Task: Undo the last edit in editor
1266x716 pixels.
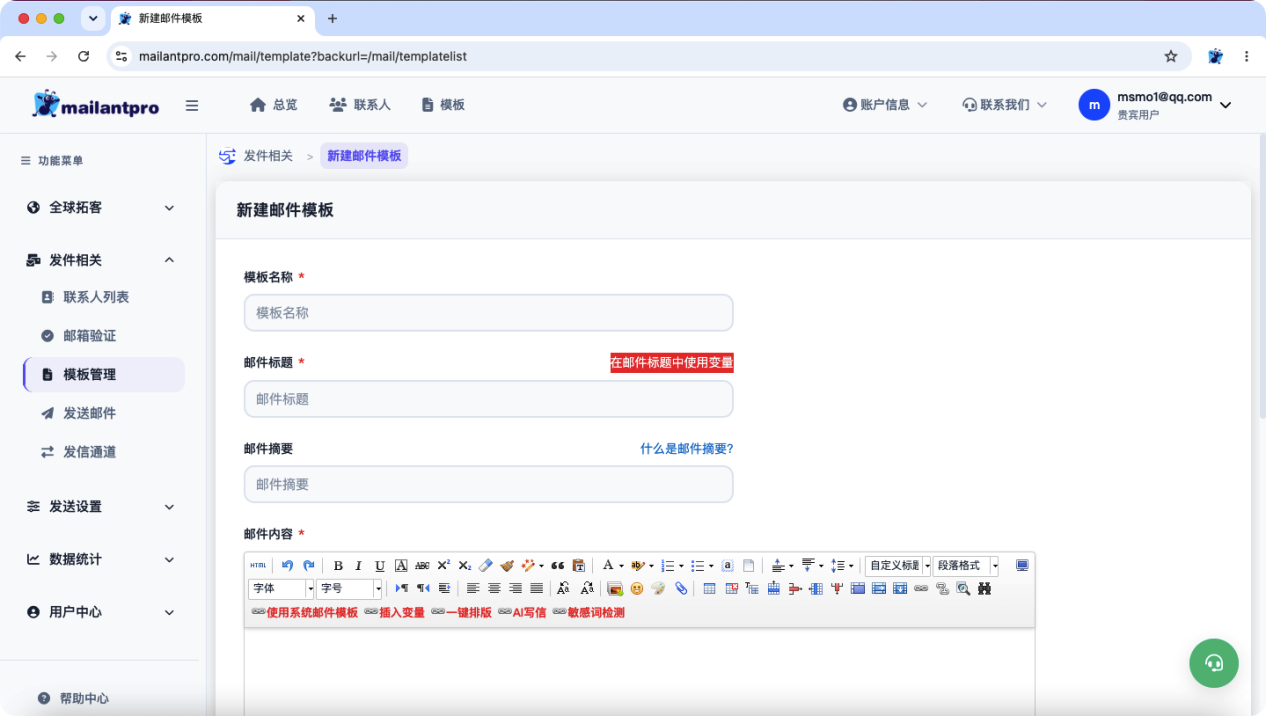Action: [x=287, y=565]
